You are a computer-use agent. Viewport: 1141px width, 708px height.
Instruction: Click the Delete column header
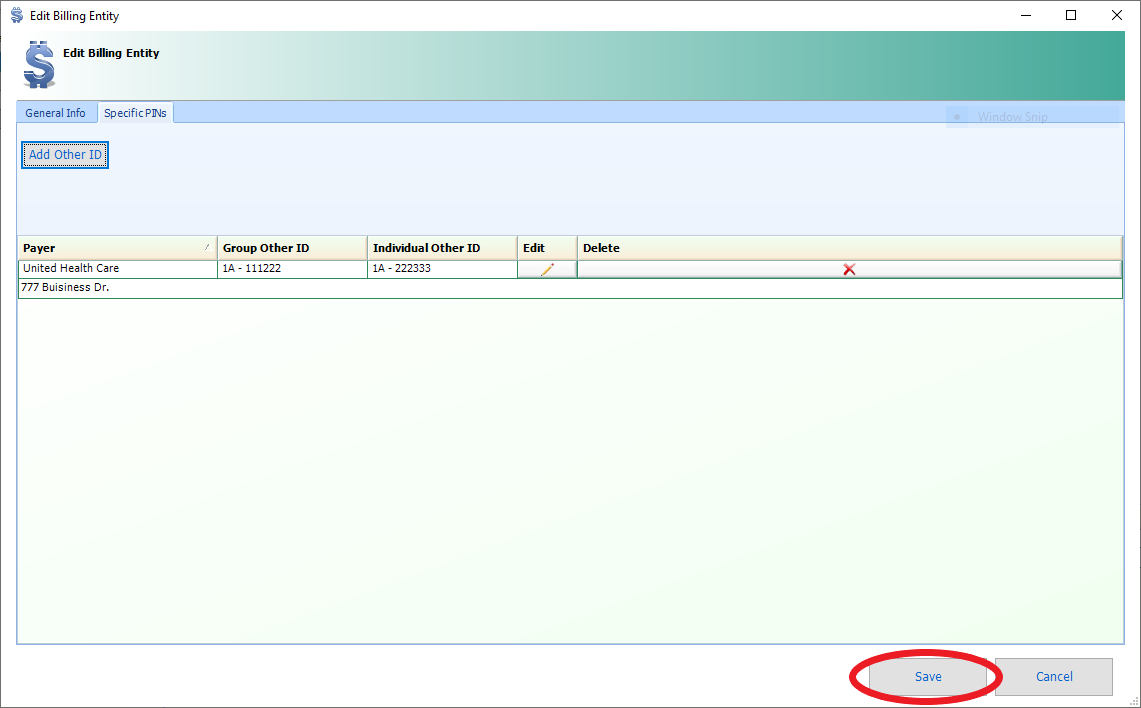849,248
